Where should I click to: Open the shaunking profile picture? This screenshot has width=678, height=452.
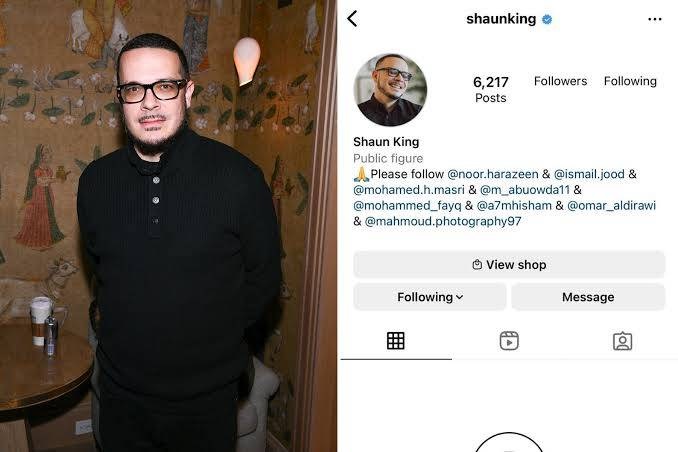tap(390, 90)
